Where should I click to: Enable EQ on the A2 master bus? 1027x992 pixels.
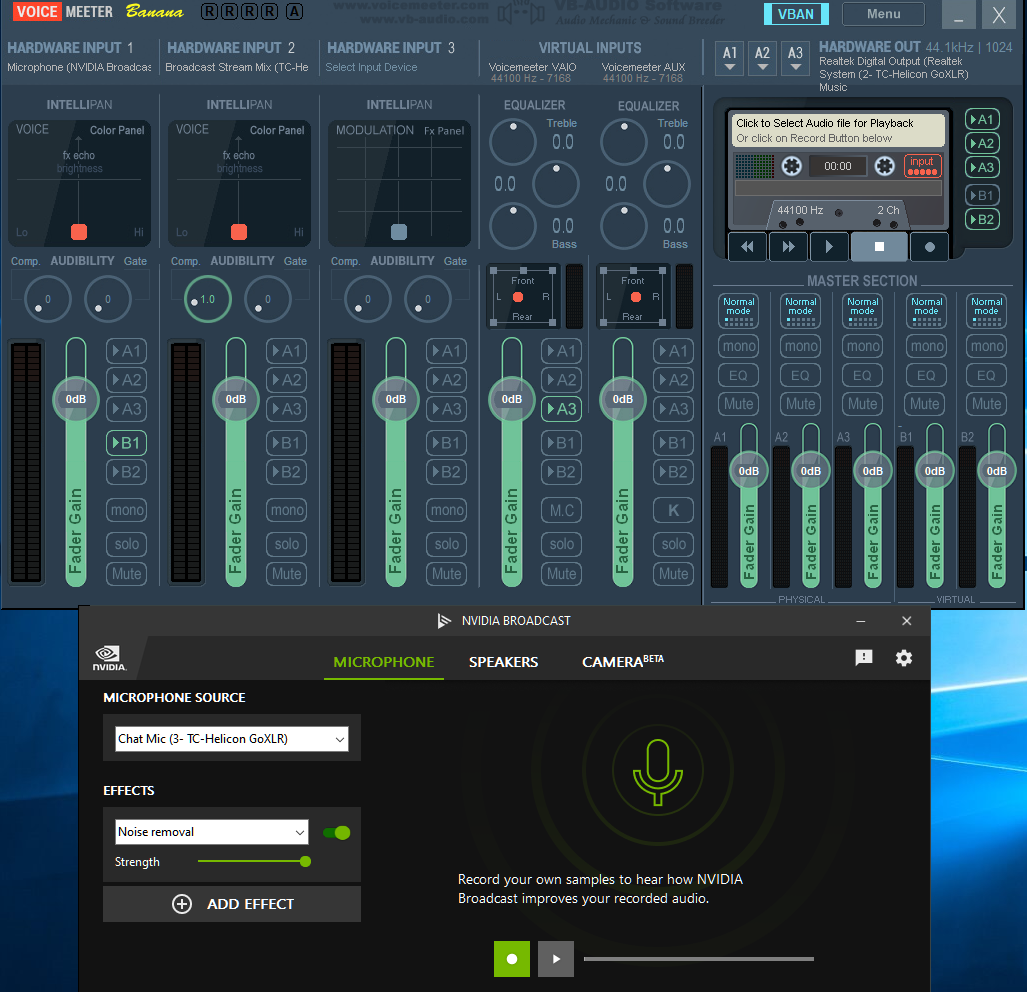(800, 375)
